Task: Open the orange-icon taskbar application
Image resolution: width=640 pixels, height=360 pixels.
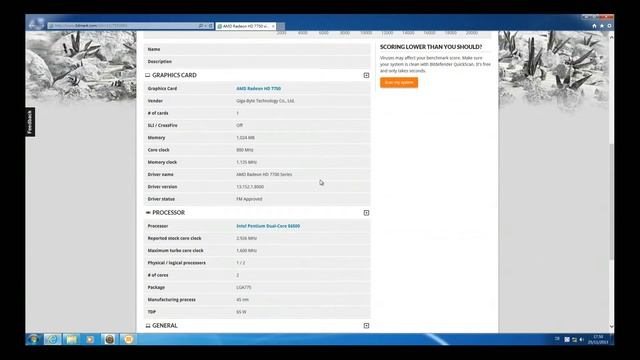Action: [x=128, y=340]
